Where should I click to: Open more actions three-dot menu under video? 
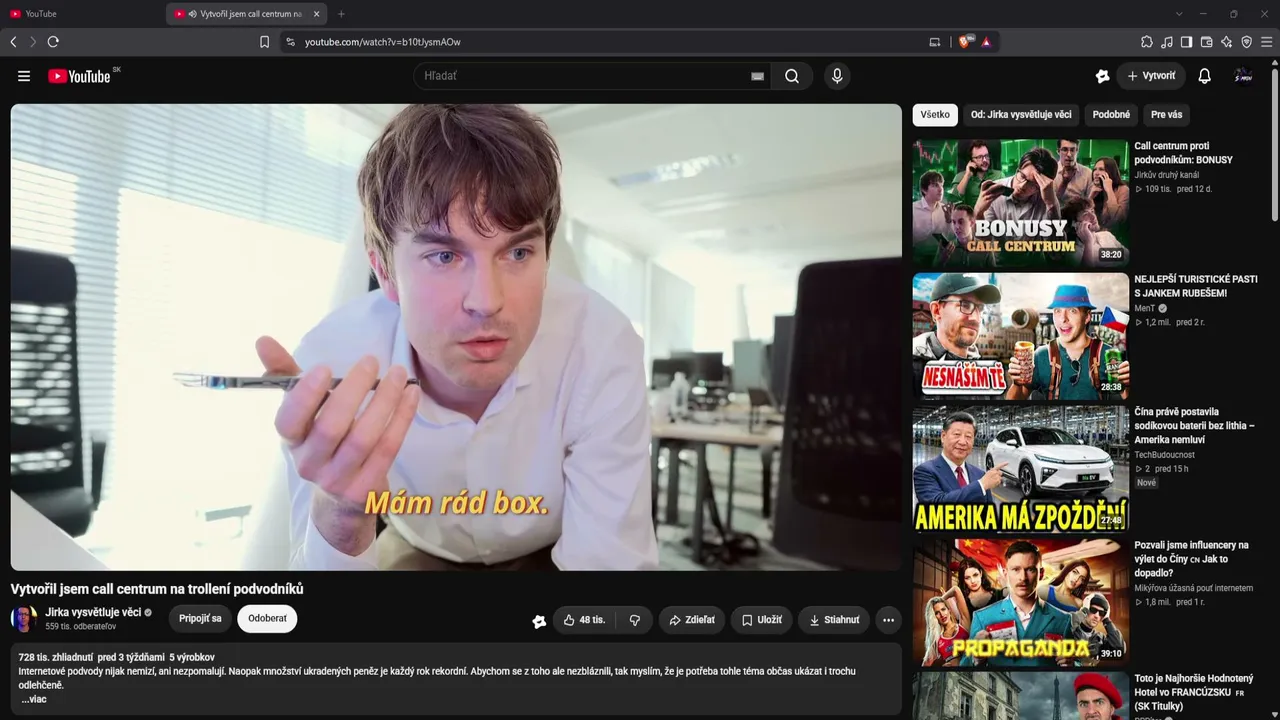888,620
